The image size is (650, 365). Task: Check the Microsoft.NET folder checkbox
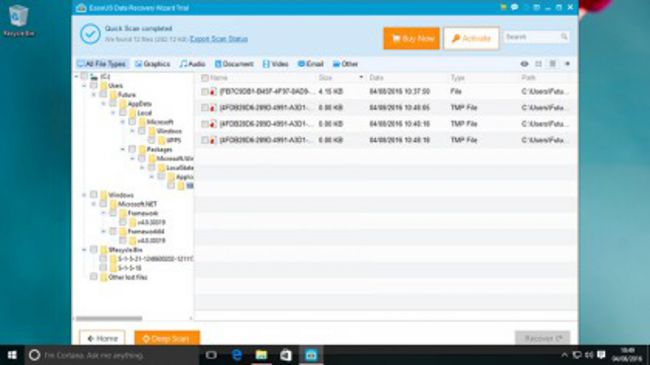pos(104,204)
